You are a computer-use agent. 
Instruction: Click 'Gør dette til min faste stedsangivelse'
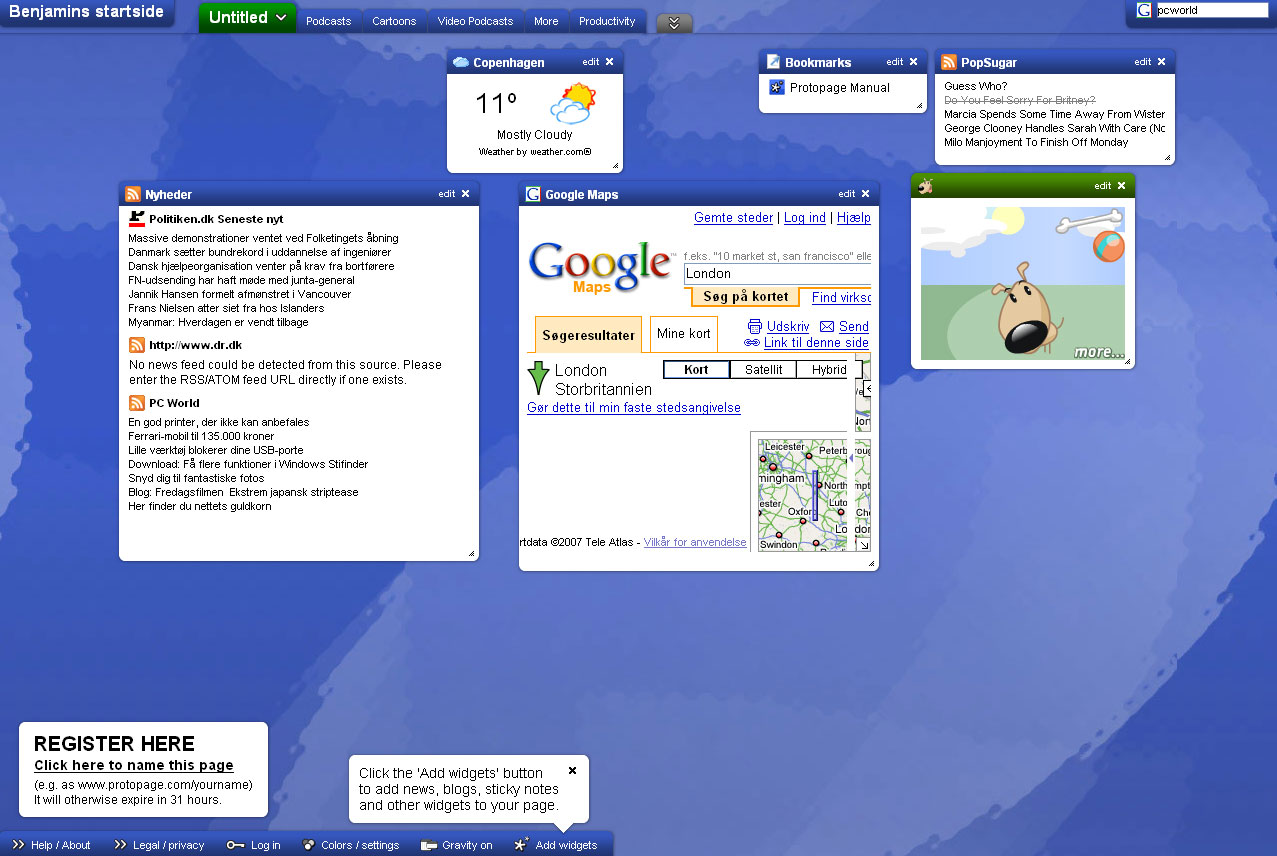tap(634, 408)
